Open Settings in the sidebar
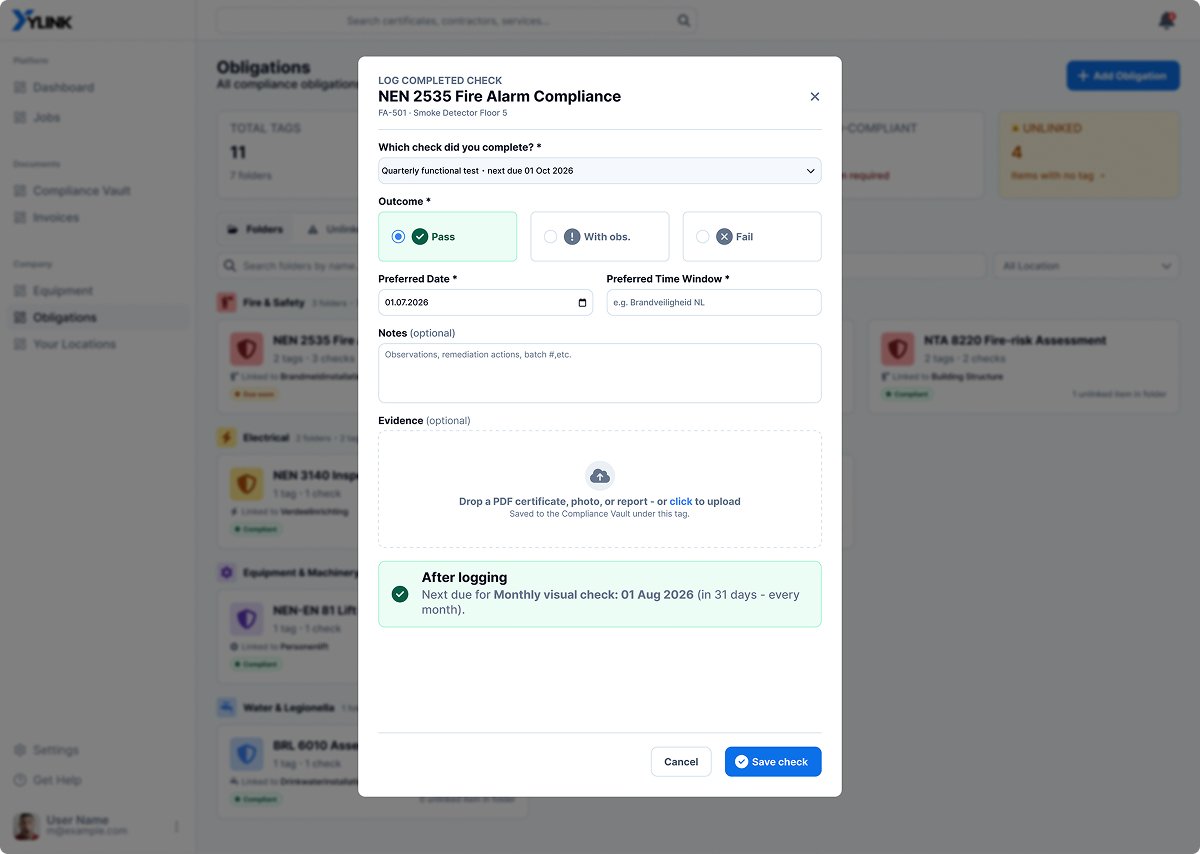This screenshot has height=854, width=1200. click(x=55, y=750)
